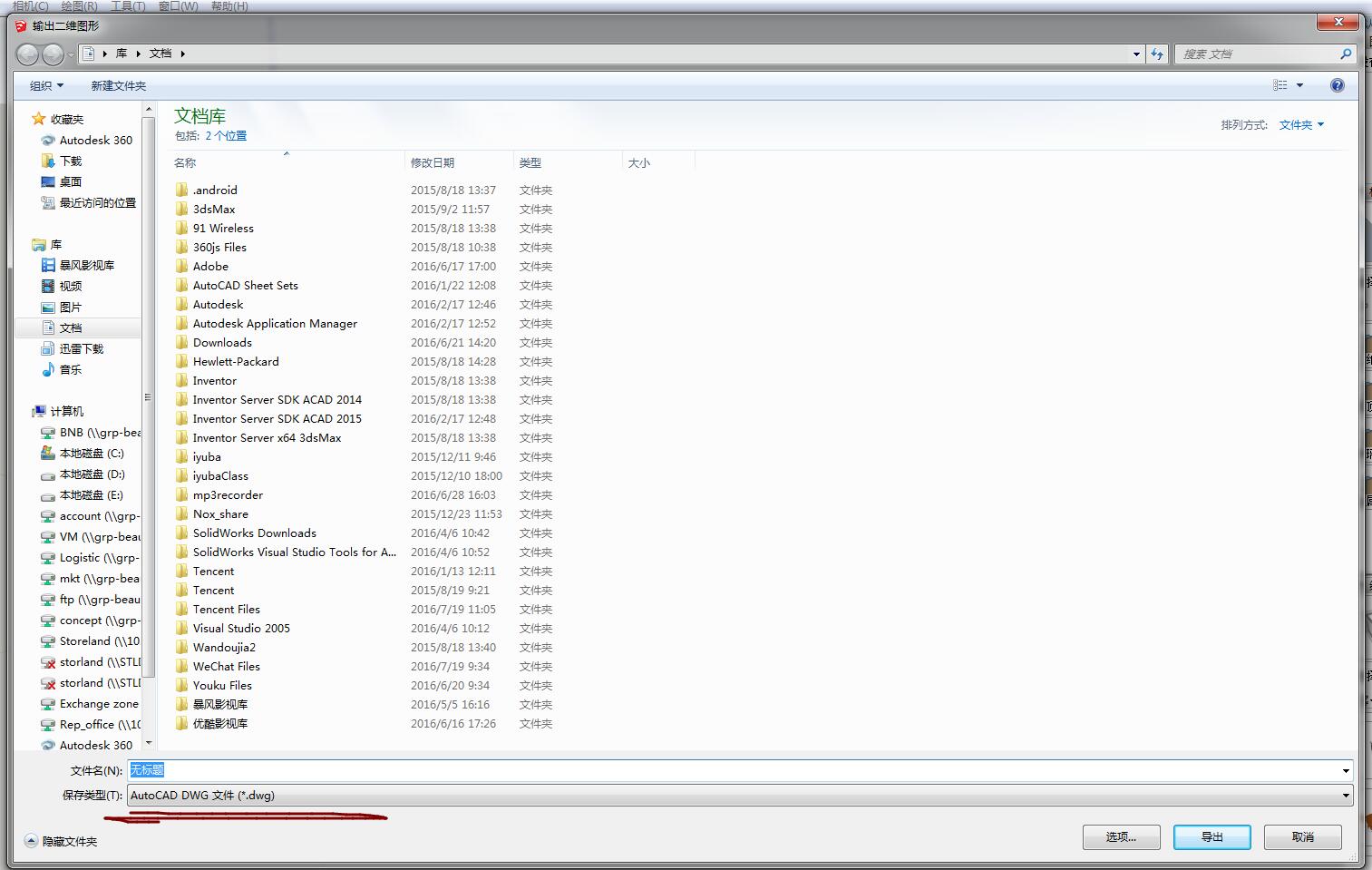
Task: Select the "Inventor Server SDK ACAD 2014" folder
Action: pyautogui.click(x=277, y=399)
